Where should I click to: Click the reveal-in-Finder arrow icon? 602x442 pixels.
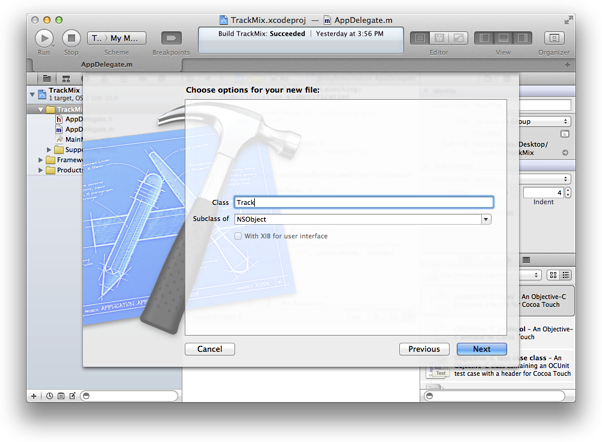[565, 152]
